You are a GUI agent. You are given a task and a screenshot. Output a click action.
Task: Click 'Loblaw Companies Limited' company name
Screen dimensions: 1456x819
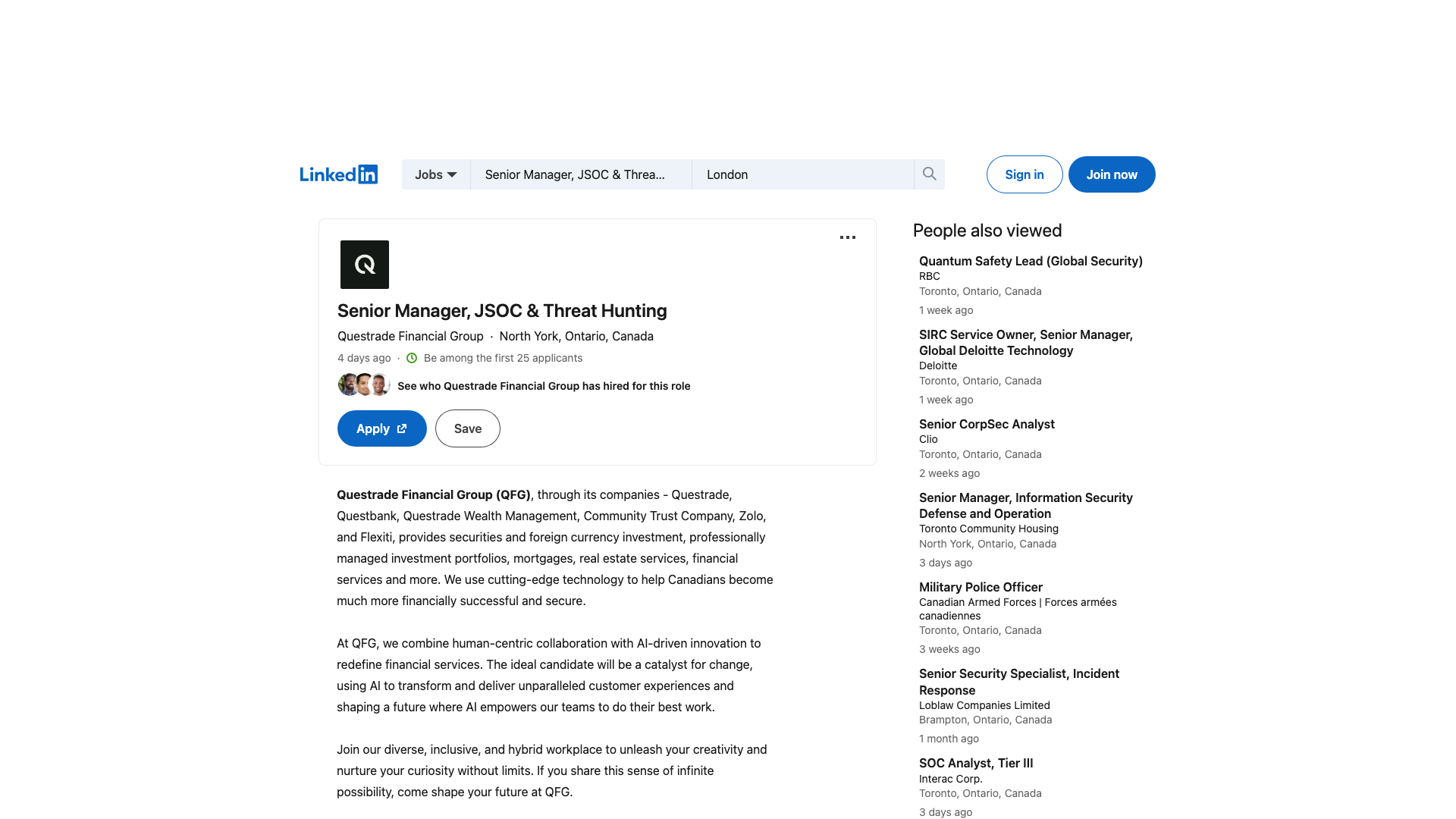coord(984,705)
